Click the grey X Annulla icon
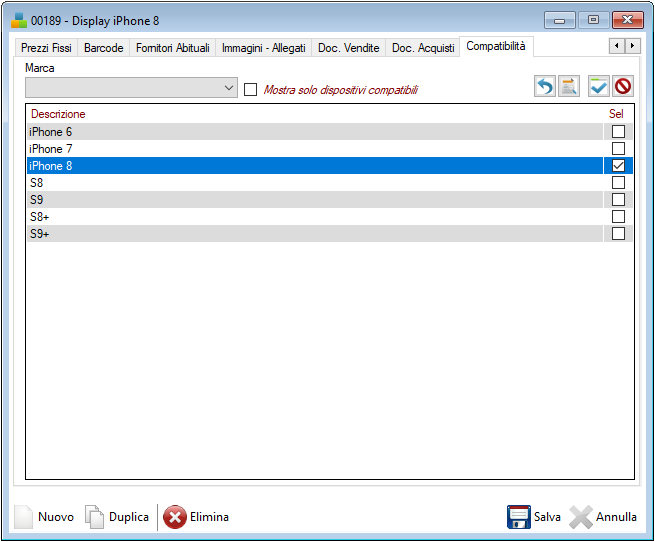 [x=581, y=517]
